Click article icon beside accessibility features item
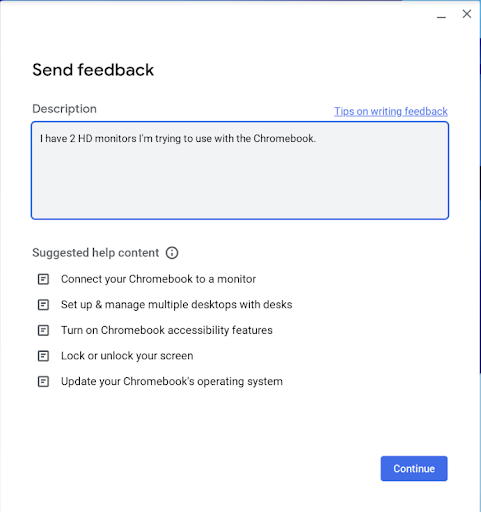481x512 pixels. (x=43, y=330)
